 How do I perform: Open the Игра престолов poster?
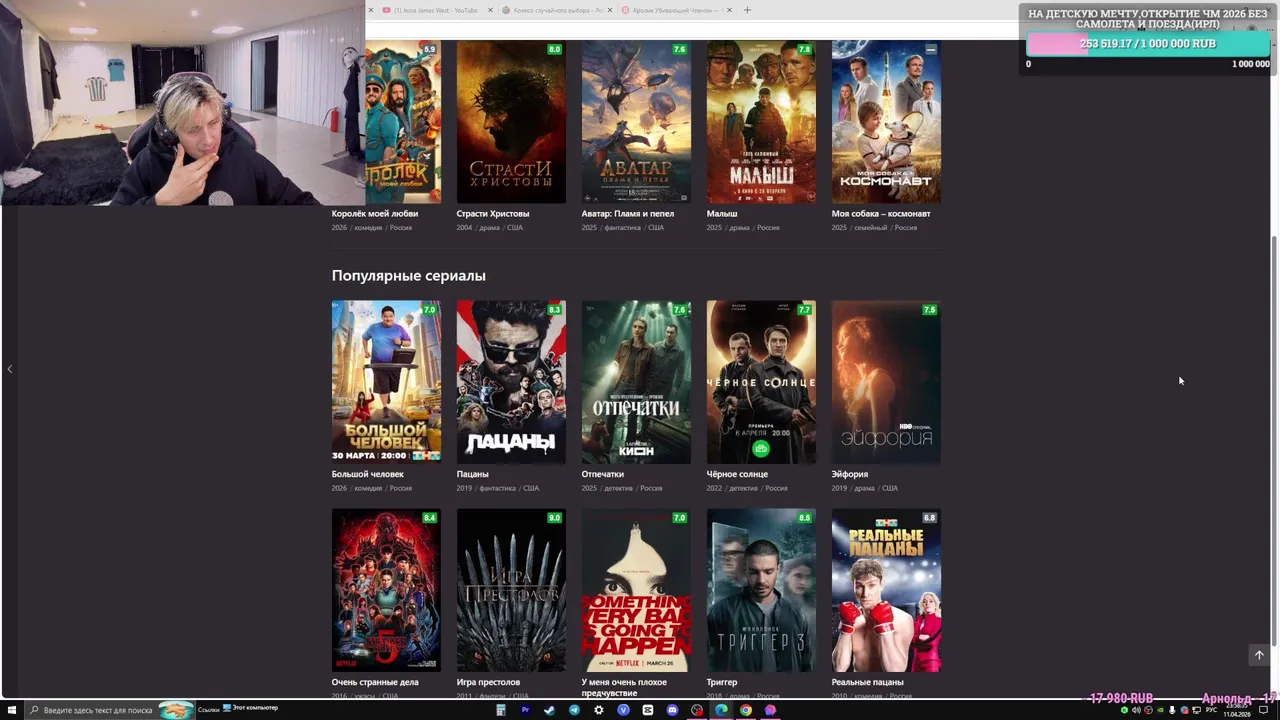[x=511, y=590]
